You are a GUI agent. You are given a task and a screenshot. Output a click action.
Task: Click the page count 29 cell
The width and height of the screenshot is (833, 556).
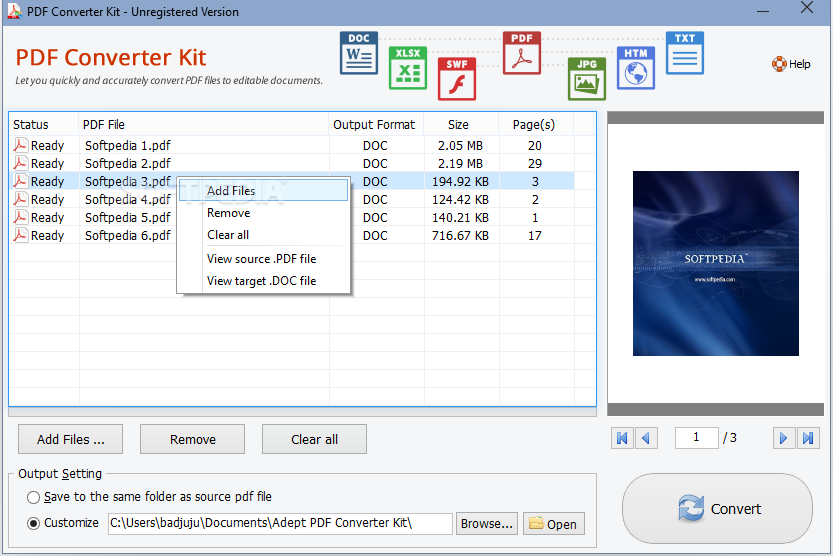(x=535, y=164)
